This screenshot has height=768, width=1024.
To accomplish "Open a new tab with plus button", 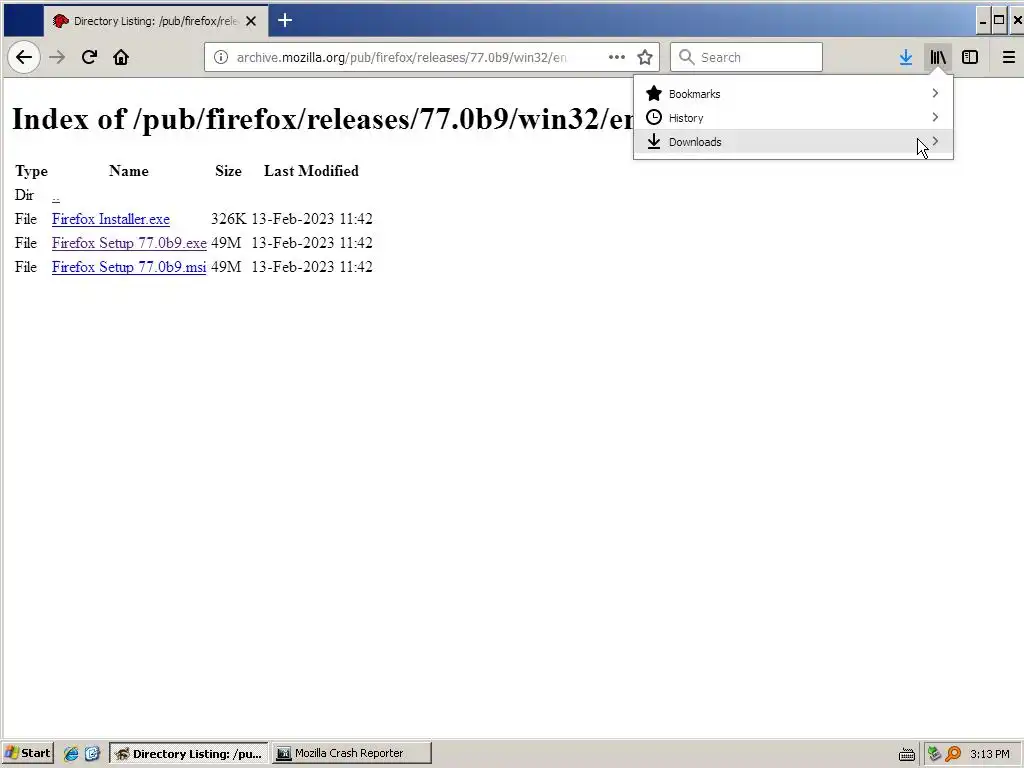I will pos(285,20).
